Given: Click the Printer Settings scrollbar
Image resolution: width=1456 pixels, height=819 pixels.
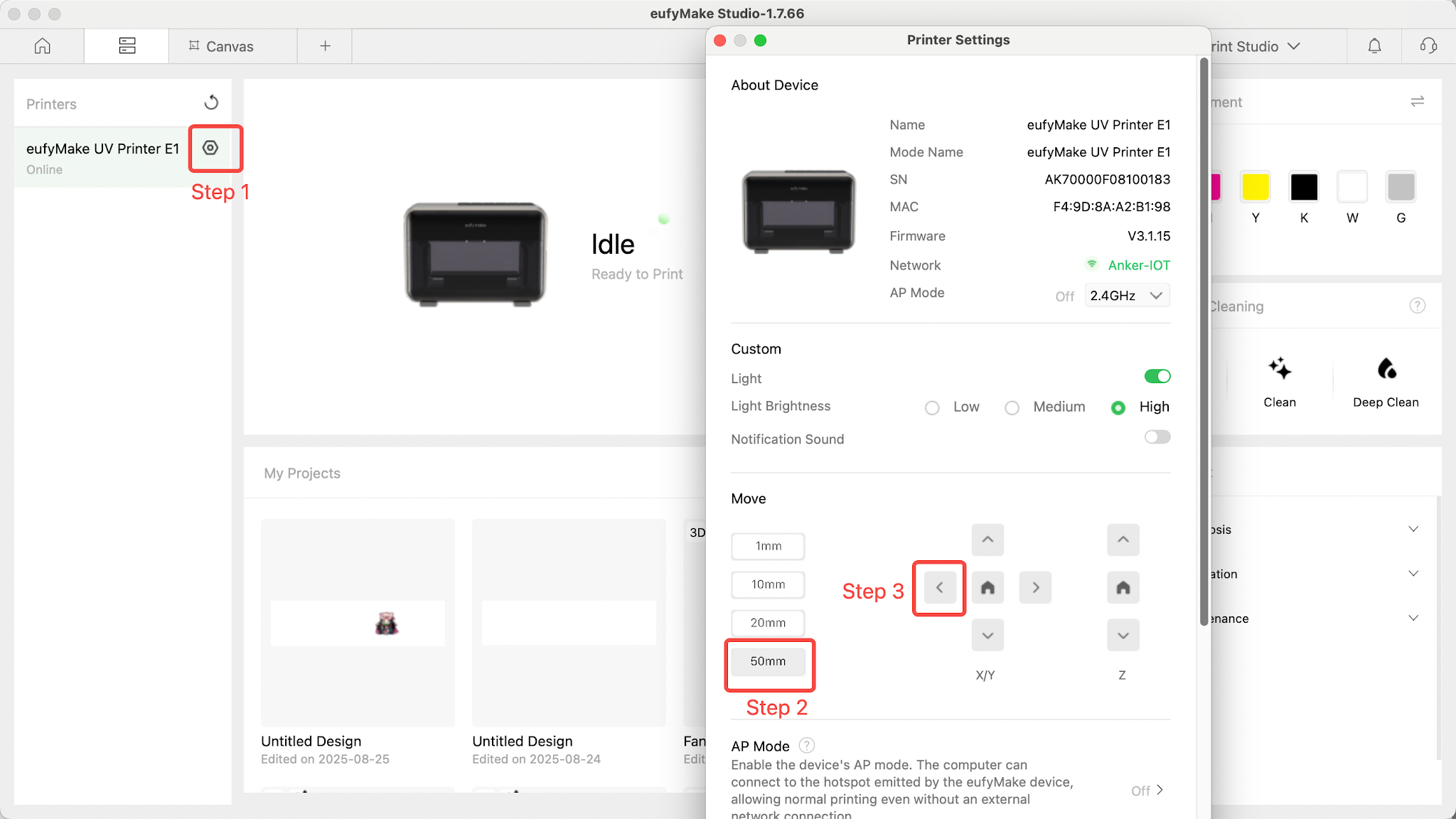Looking at the screenshot, I should [x=1204, y=341].
